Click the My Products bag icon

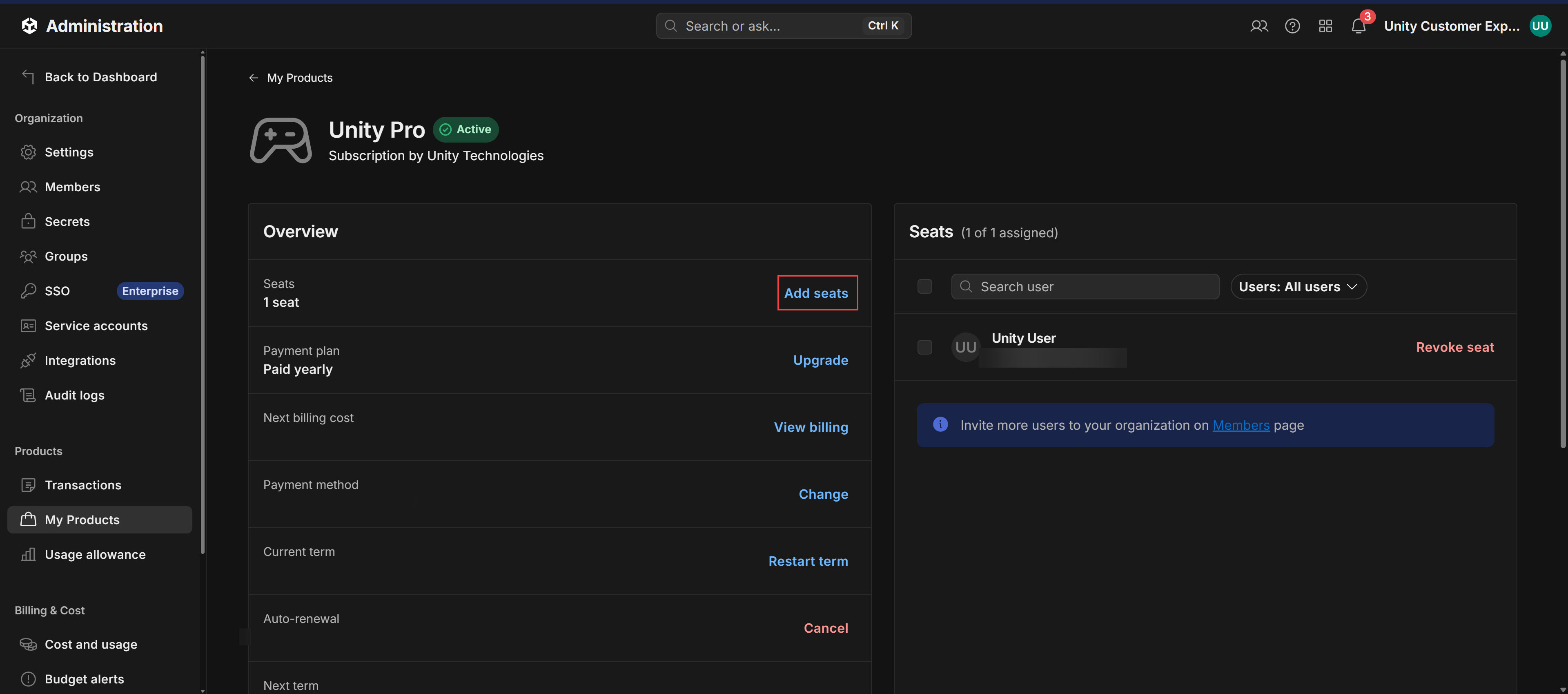point(28,519)
